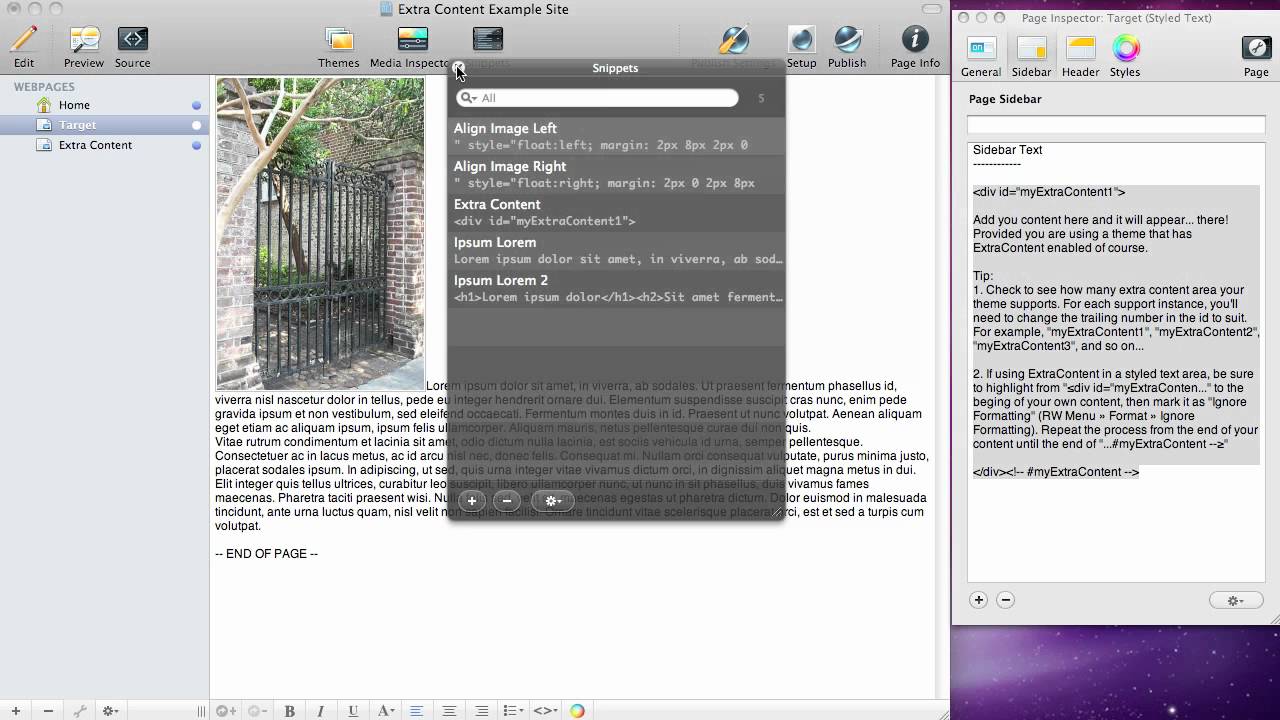Open the gear action menu below Webpages

(x=110, y=711)
